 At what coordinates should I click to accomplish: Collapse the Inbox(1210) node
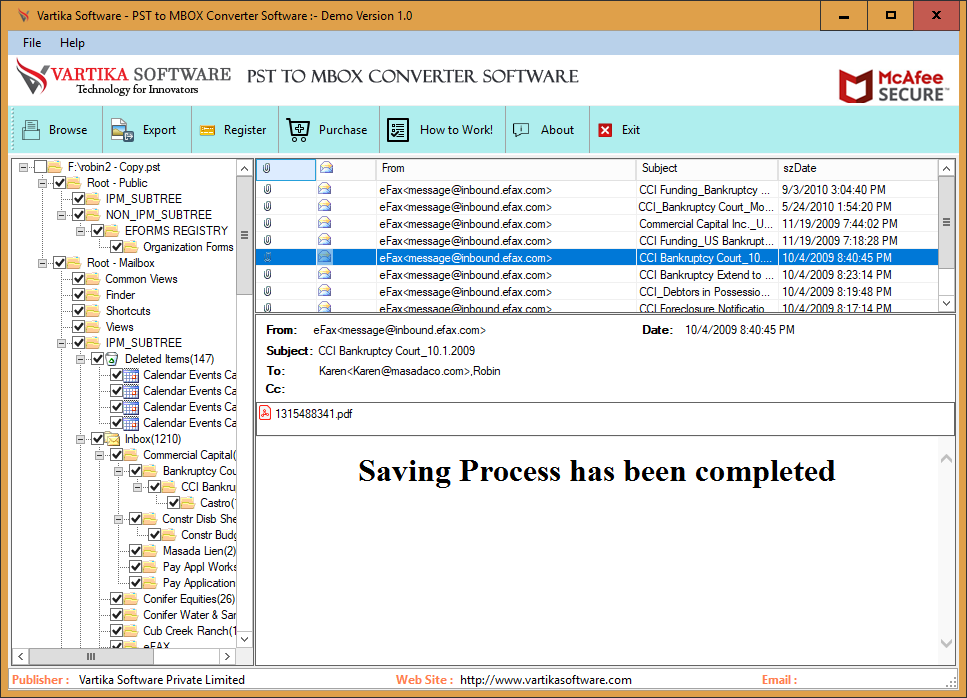tap(81, 439)
